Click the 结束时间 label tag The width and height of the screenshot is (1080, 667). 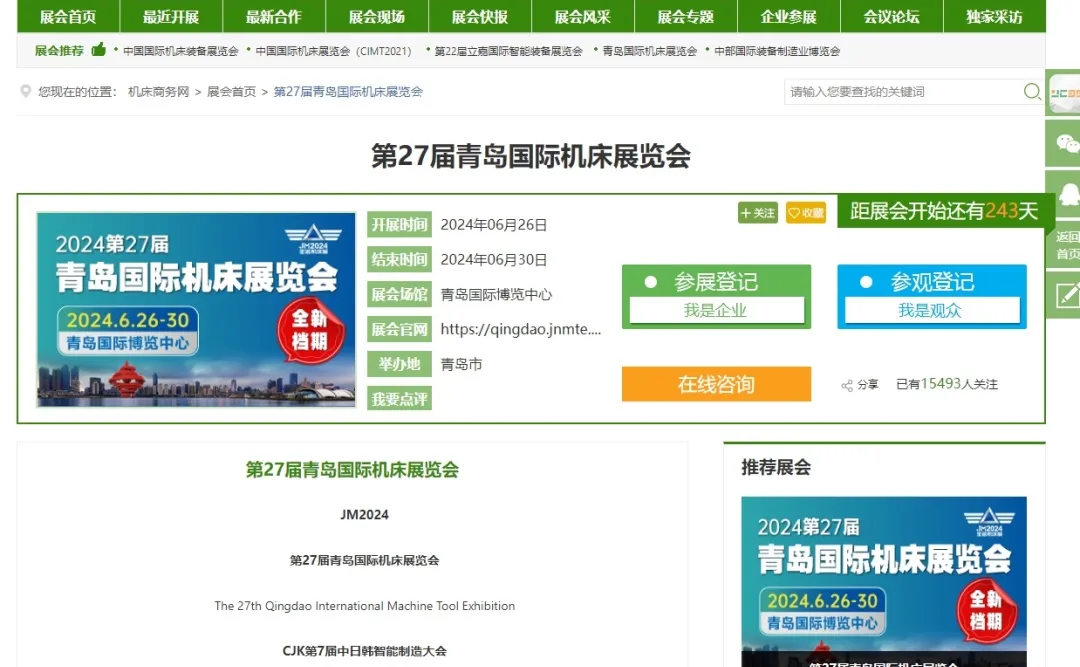point(399,259)
